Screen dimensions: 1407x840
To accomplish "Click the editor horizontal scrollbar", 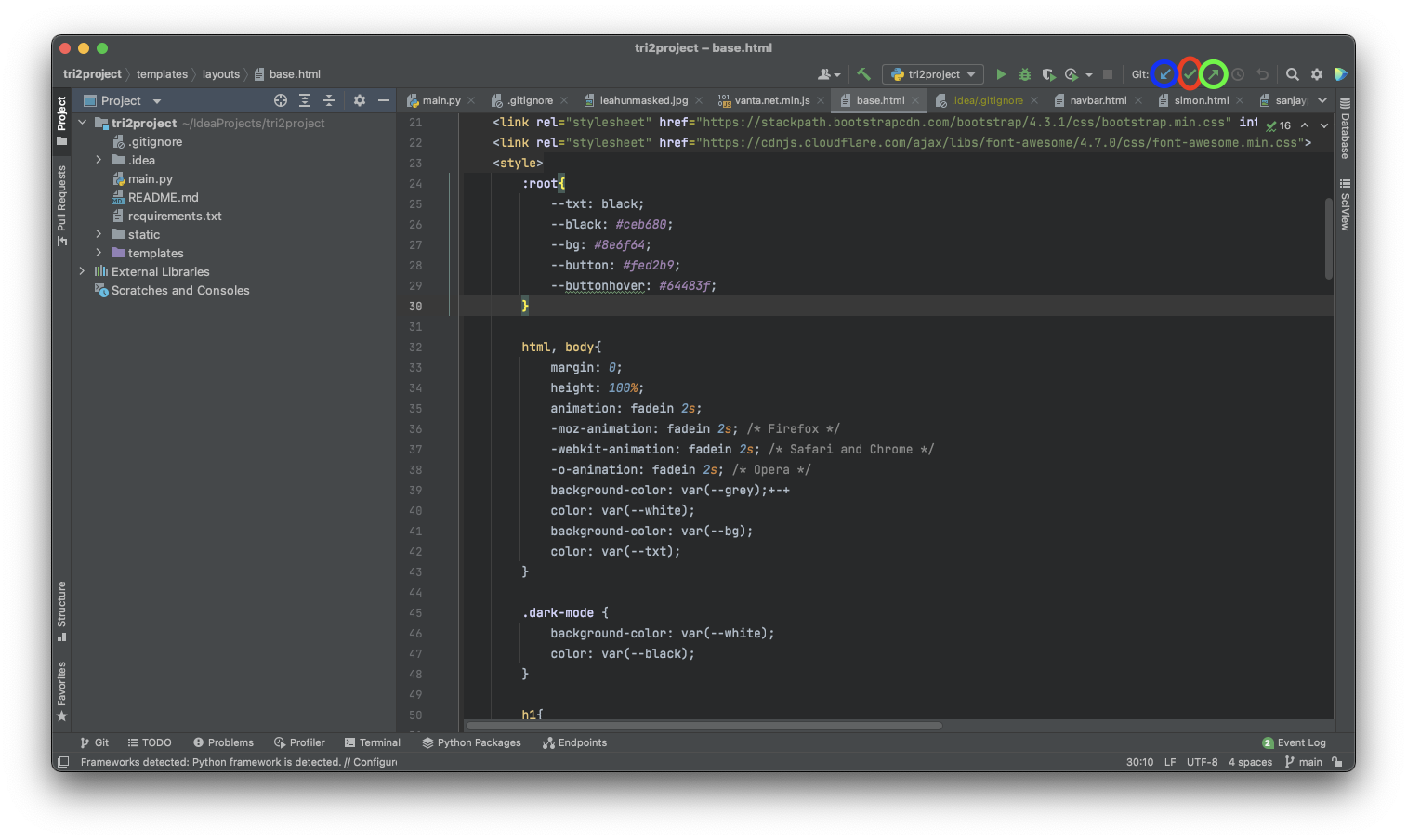I will pyautogui.click(x=703, y=726).
